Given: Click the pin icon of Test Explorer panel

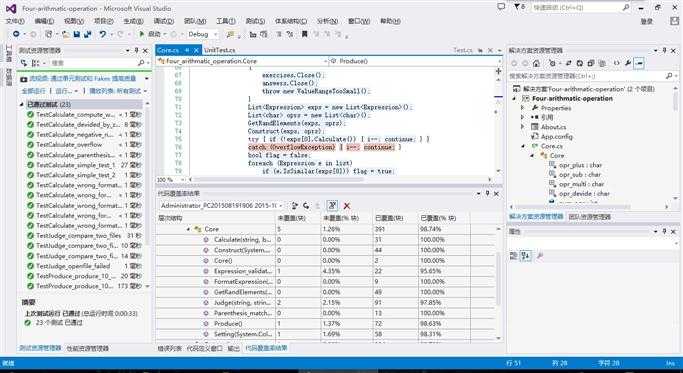Looking at the screenshot, I should [136, 51].
